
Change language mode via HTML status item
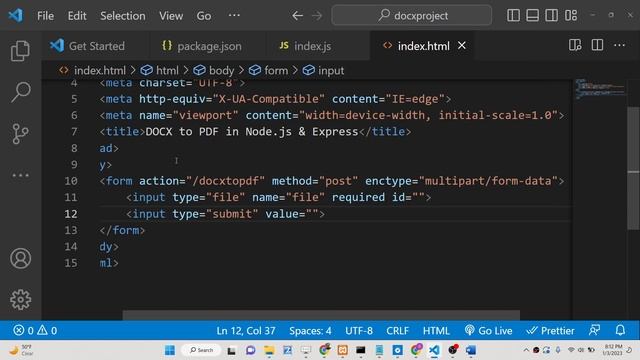pyautogui.click(x=436, y=331)
